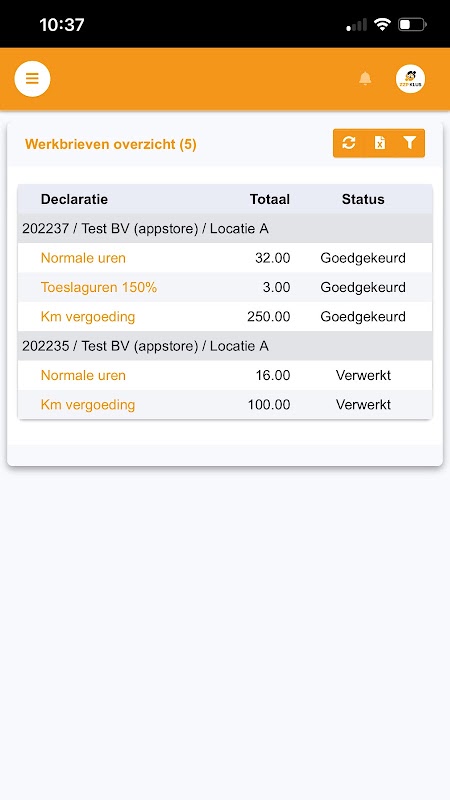This screenshot has width=450, height=800.
Task: Open the hamburger menu button
Action: (x=32, y=79)
